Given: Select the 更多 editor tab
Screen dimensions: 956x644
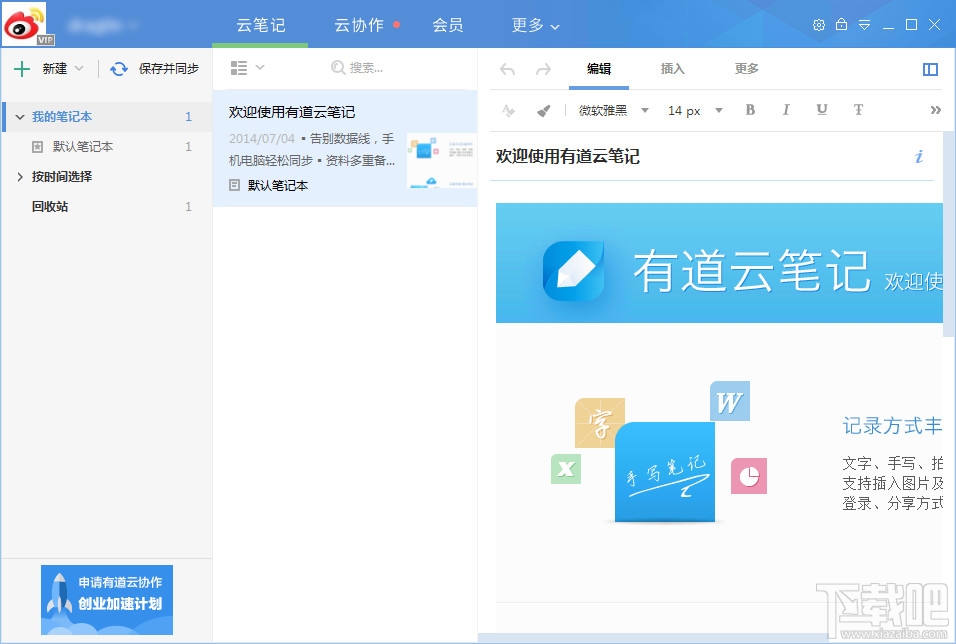Looking at the screenshot, I should pyautogui.click(x=746, y=69).
